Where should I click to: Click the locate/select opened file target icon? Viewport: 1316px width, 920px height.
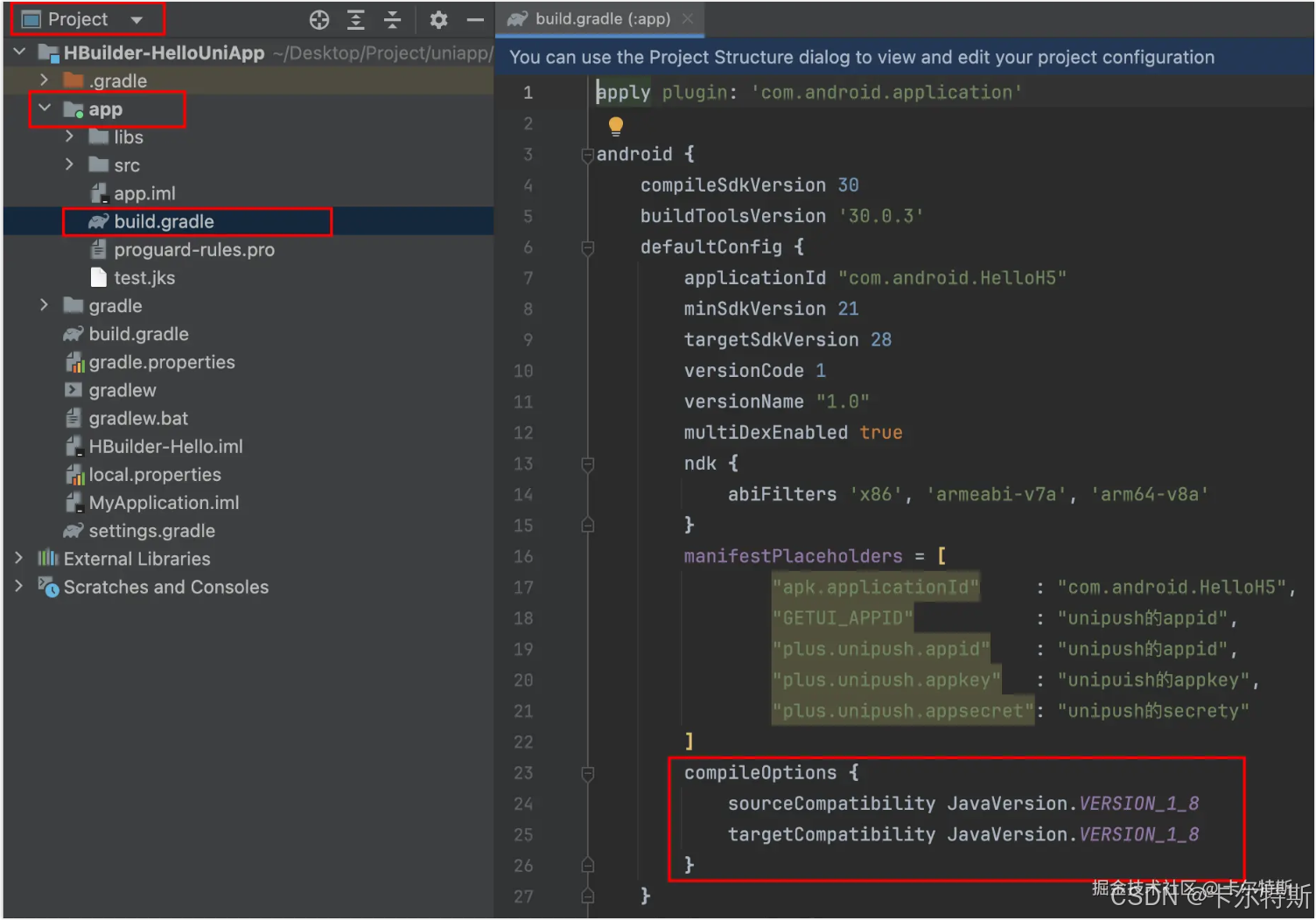tap(319, 20)
